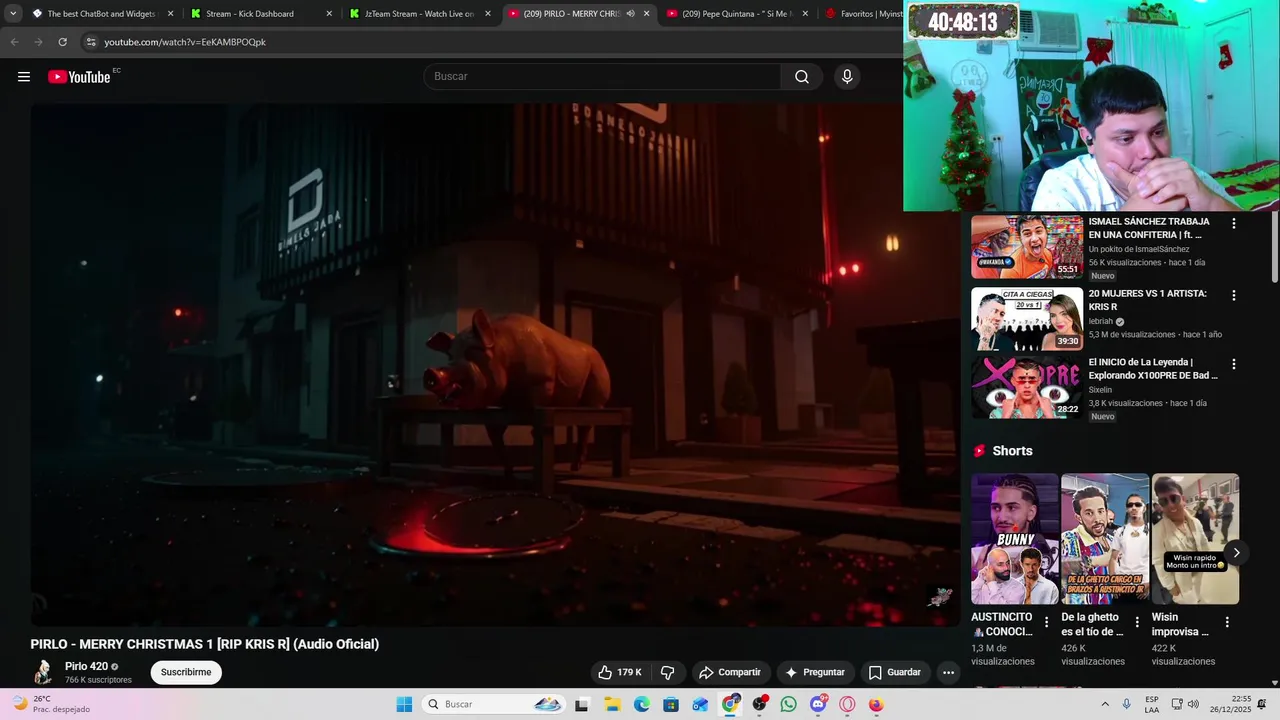Viewport: 1280px width, 720px height.
Task: Switch to JzTeam Stream tab
Action: click(420, 14)
